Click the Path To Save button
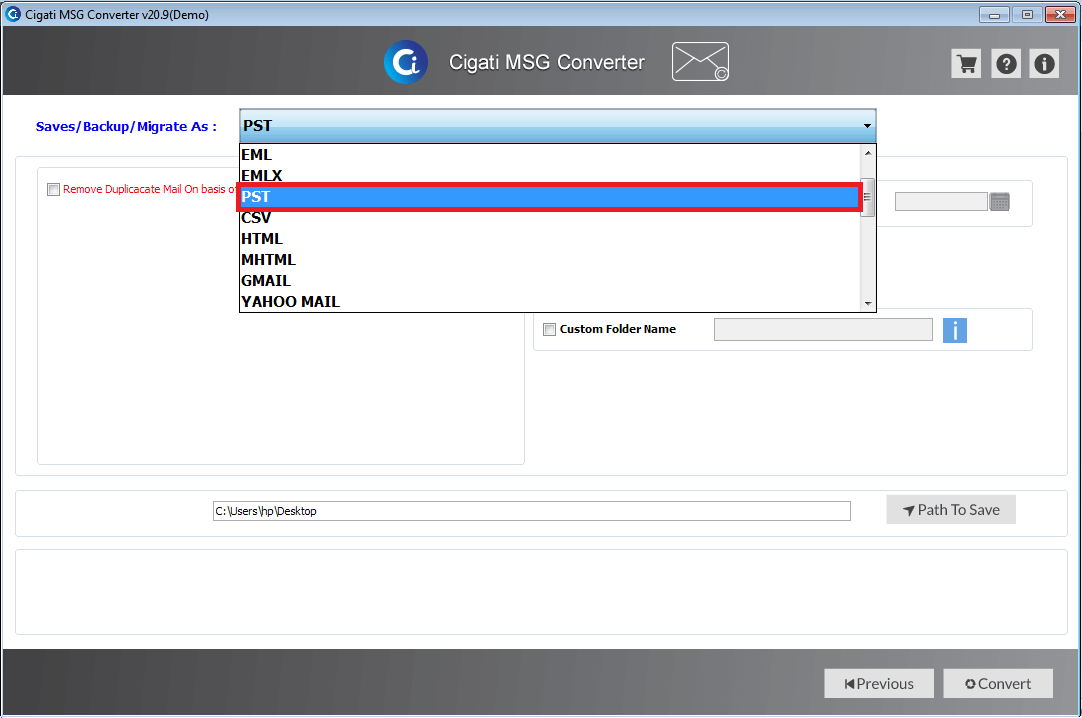Viewport: 1082px width, 718px height. coord(951,510)
